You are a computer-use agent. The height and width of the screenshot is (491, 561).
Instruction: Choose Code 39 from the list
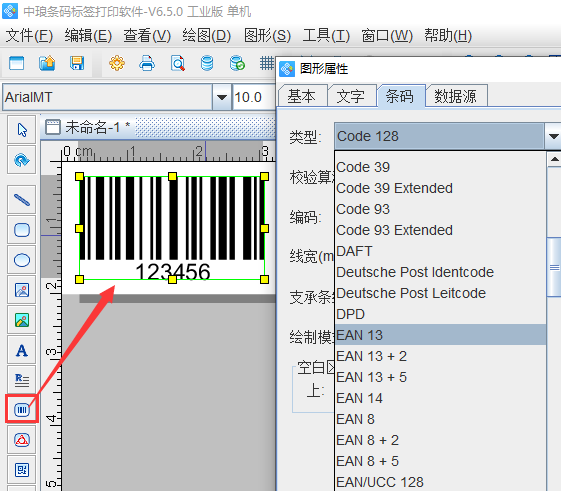click(441, 167)
